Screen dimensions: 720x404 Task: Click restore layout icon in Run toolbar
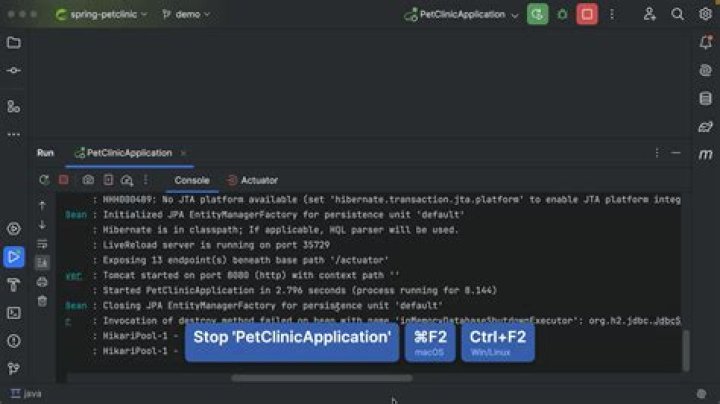108,180
